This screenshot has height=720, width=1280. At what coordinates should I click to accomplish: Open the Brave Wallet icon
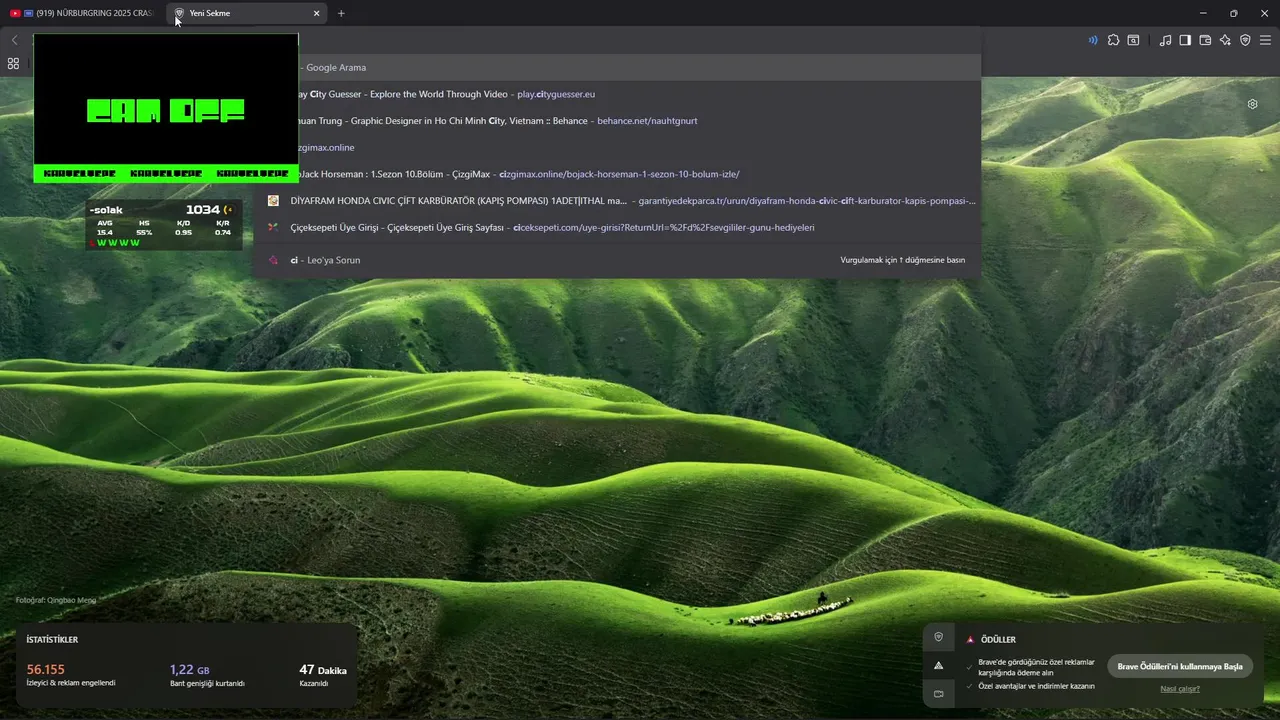pos(1205,40)
